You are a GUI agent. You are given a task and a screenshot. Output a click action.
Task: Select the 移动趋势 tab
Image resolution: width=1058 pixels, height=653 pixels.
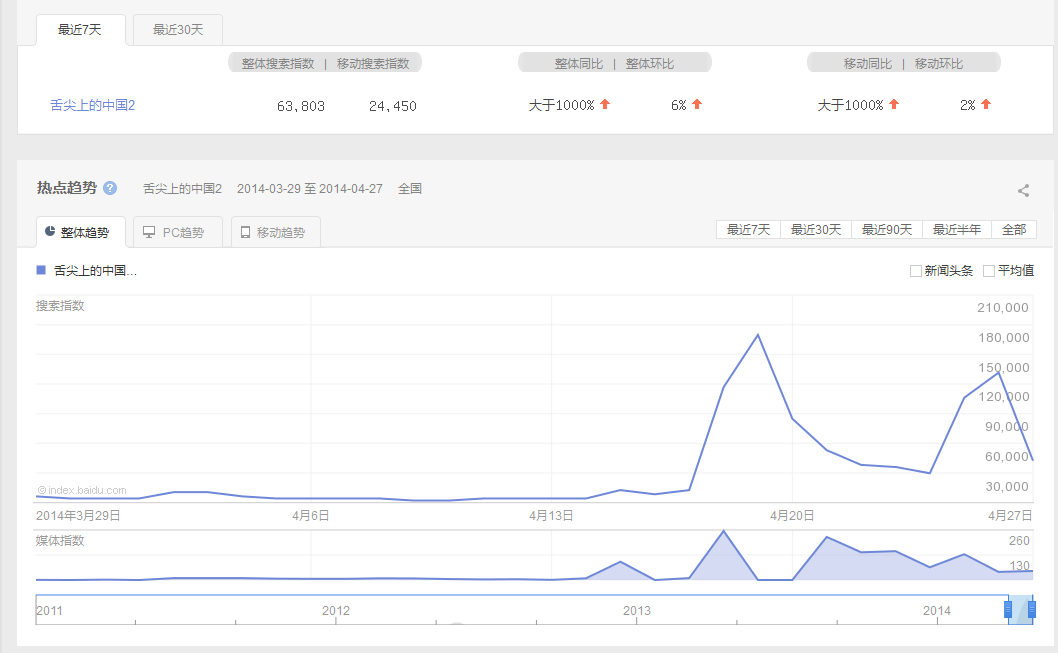(275, 232)
